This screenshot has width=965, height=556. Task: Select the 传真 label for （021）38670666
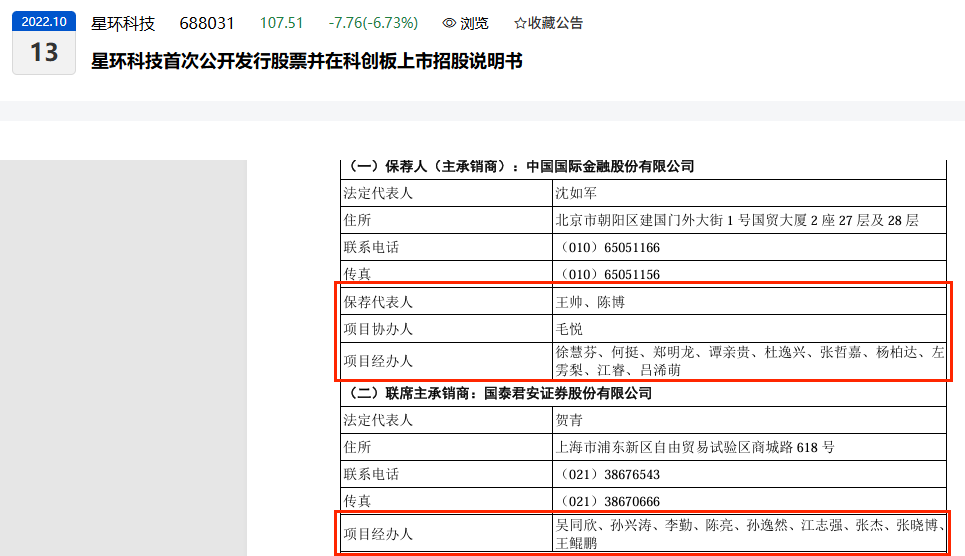357,501
